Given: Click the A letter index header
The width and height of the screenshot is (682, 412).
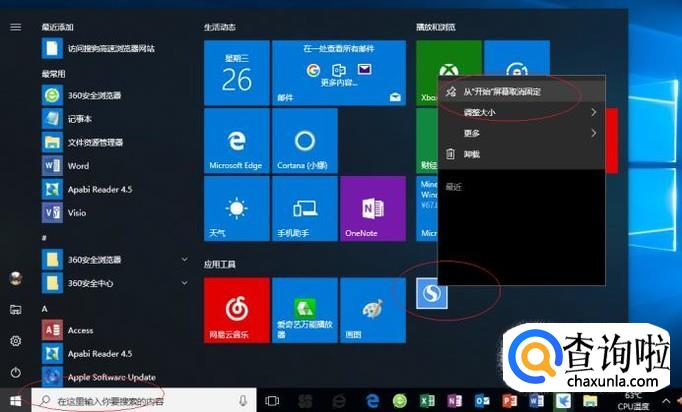Looking at the screenshot, I should coord(44,308).
